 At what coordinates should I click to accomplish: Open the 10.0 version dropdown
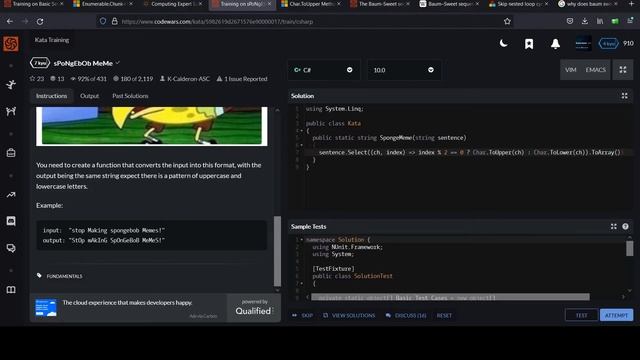click(x=404, y=70)
